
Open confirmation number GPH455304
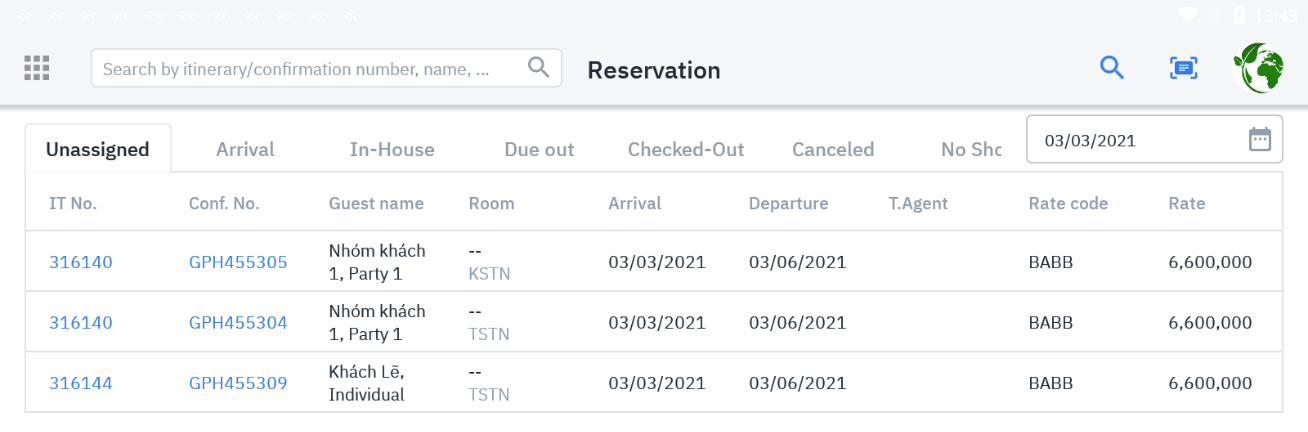238,323
